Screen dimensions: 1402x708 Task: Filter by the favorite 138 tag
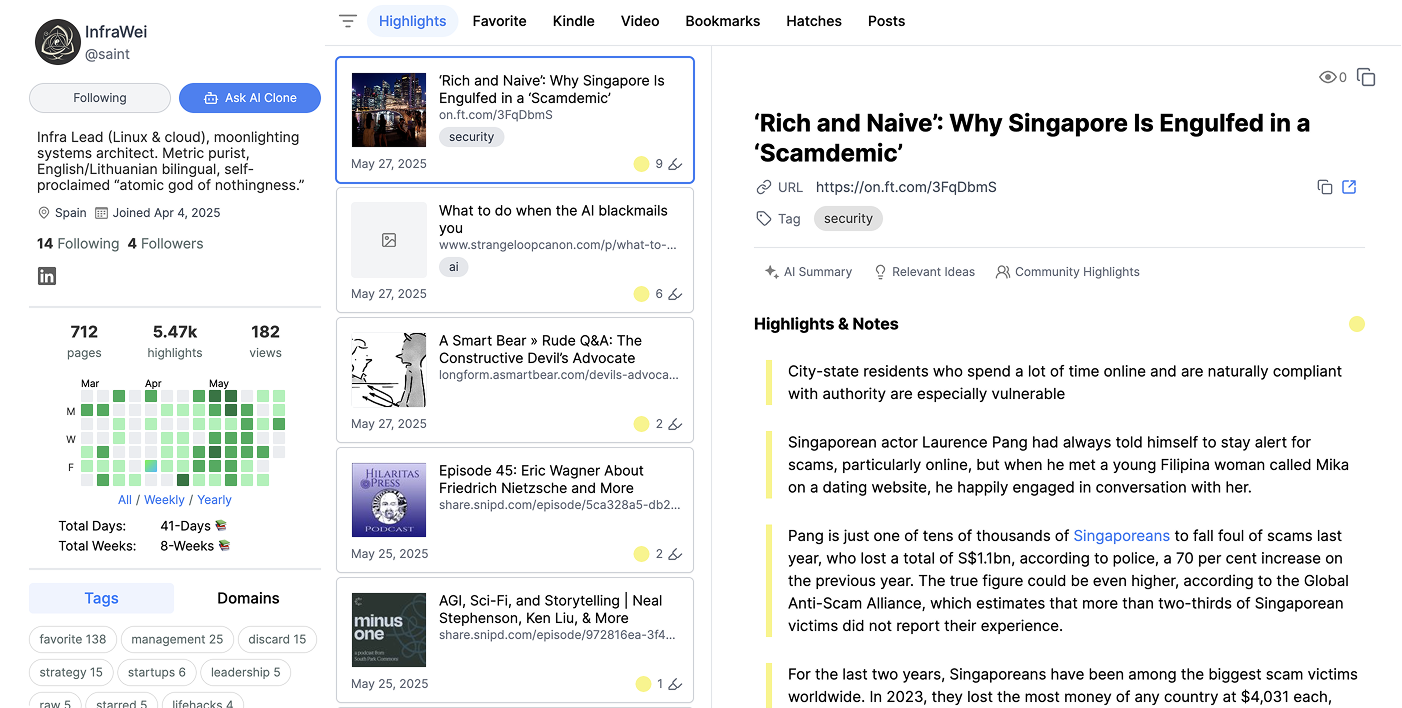click(x=73, y=640)
